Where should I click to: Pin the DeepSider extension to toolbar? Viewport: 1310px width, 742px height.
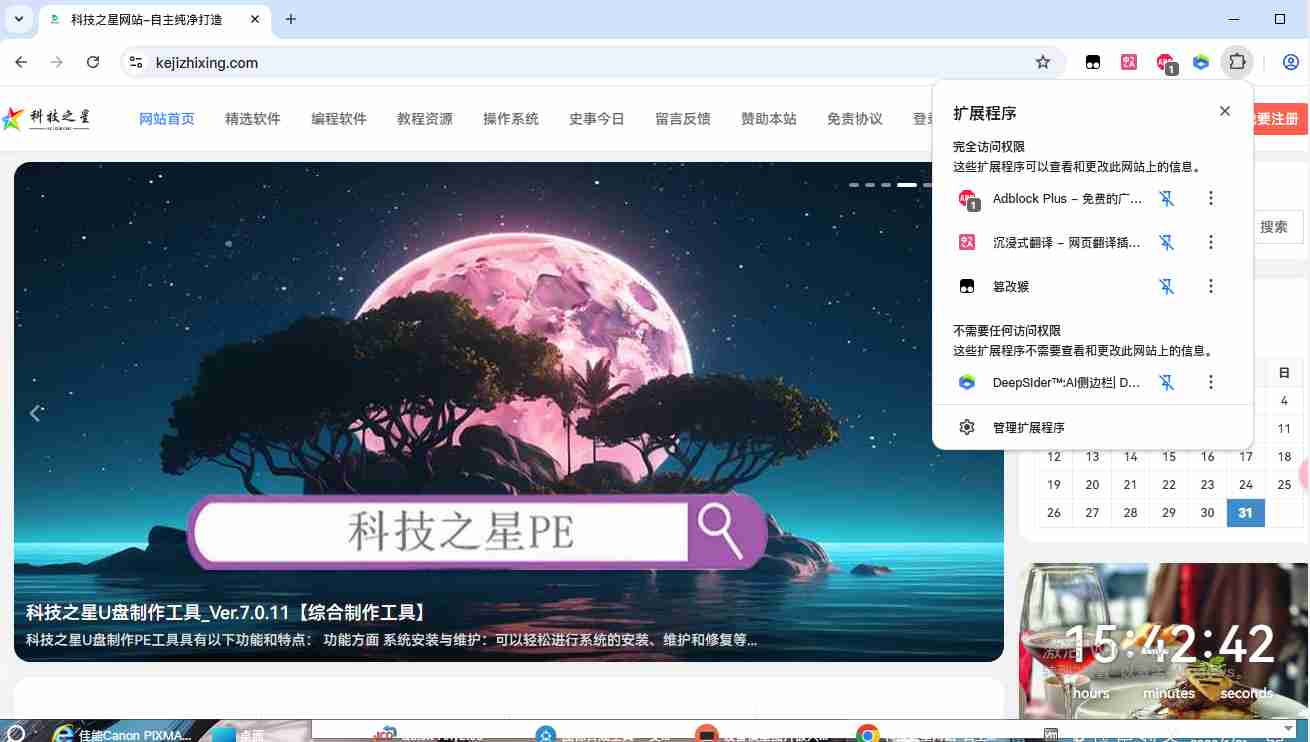[1166, 382]
